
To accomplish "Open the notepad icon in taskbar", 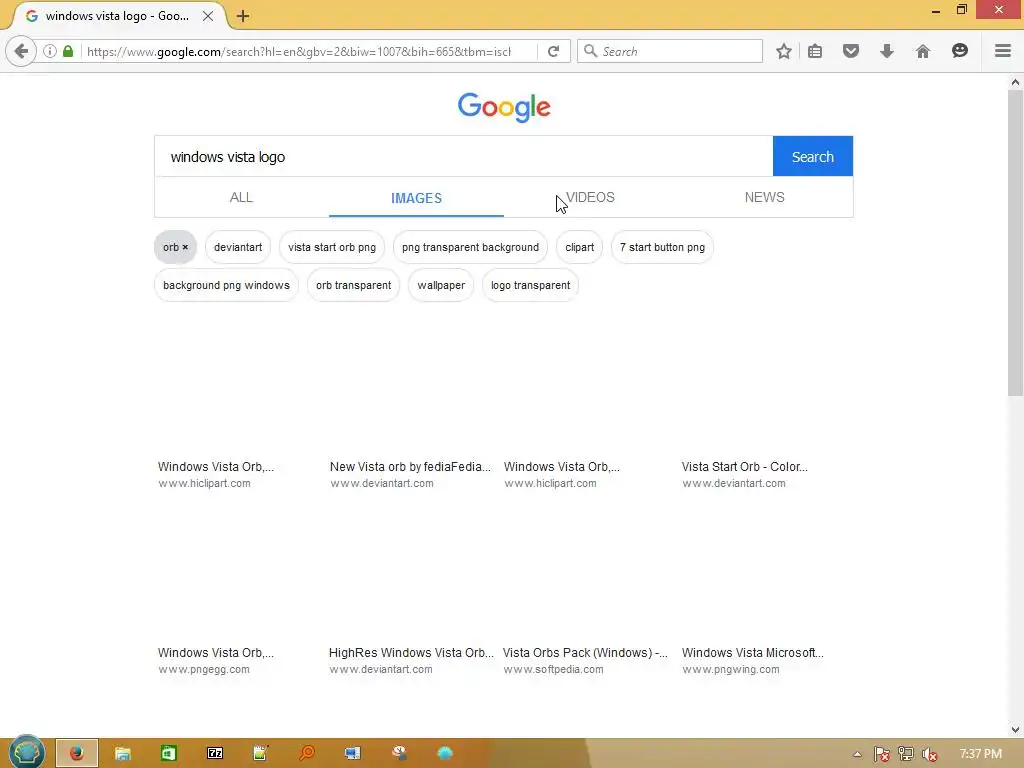I will click(261, 753).
